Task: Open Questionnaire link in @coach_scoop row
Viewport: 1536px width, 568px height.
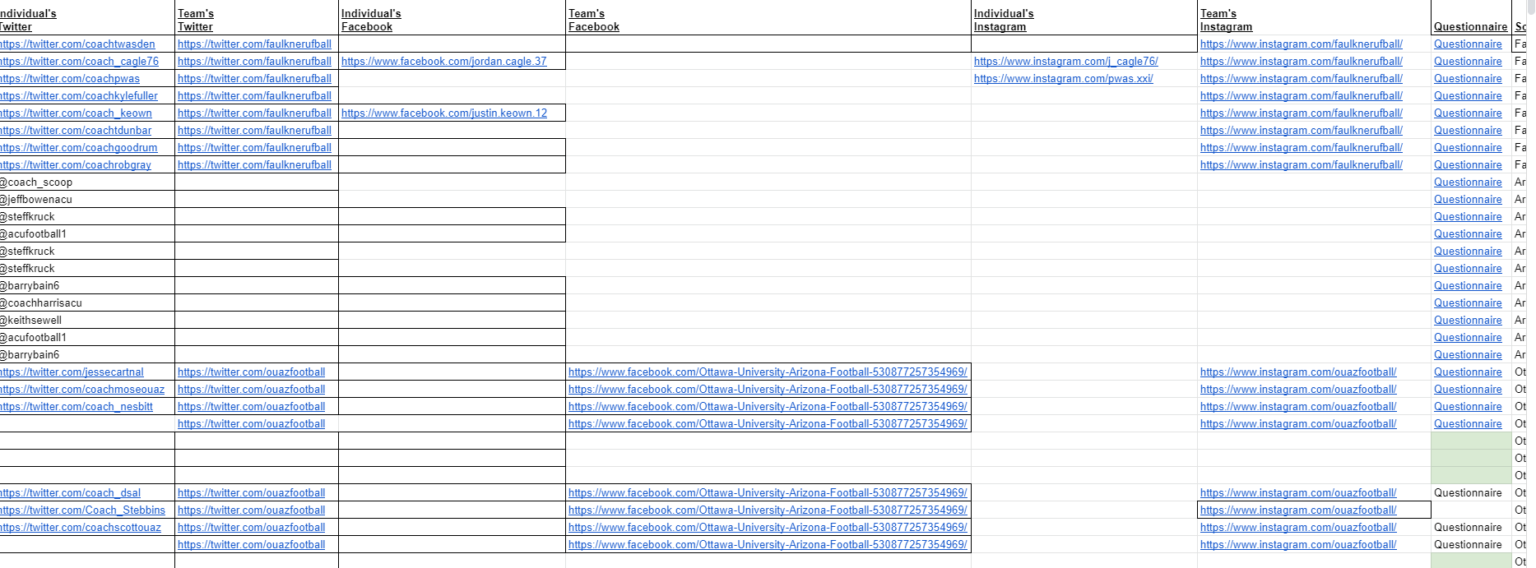Action: (1468, 182)
